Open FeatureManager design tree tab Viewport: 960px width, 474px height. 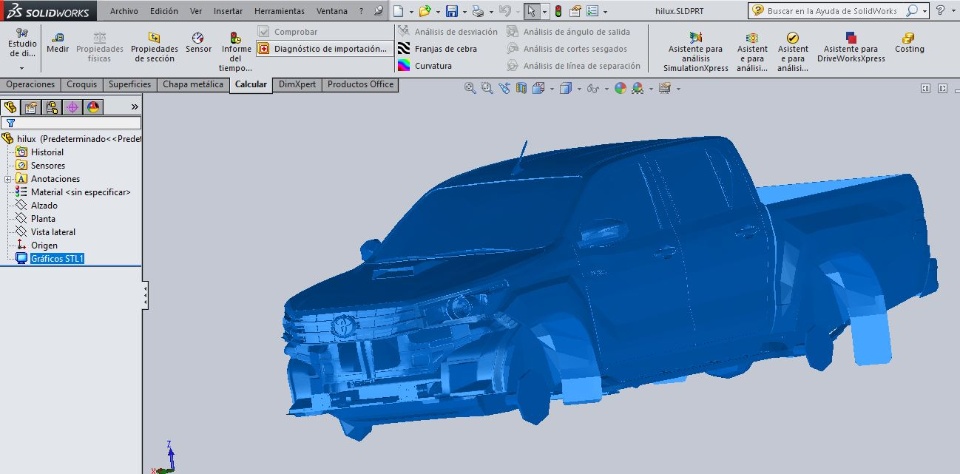click(x=10, y=108)
